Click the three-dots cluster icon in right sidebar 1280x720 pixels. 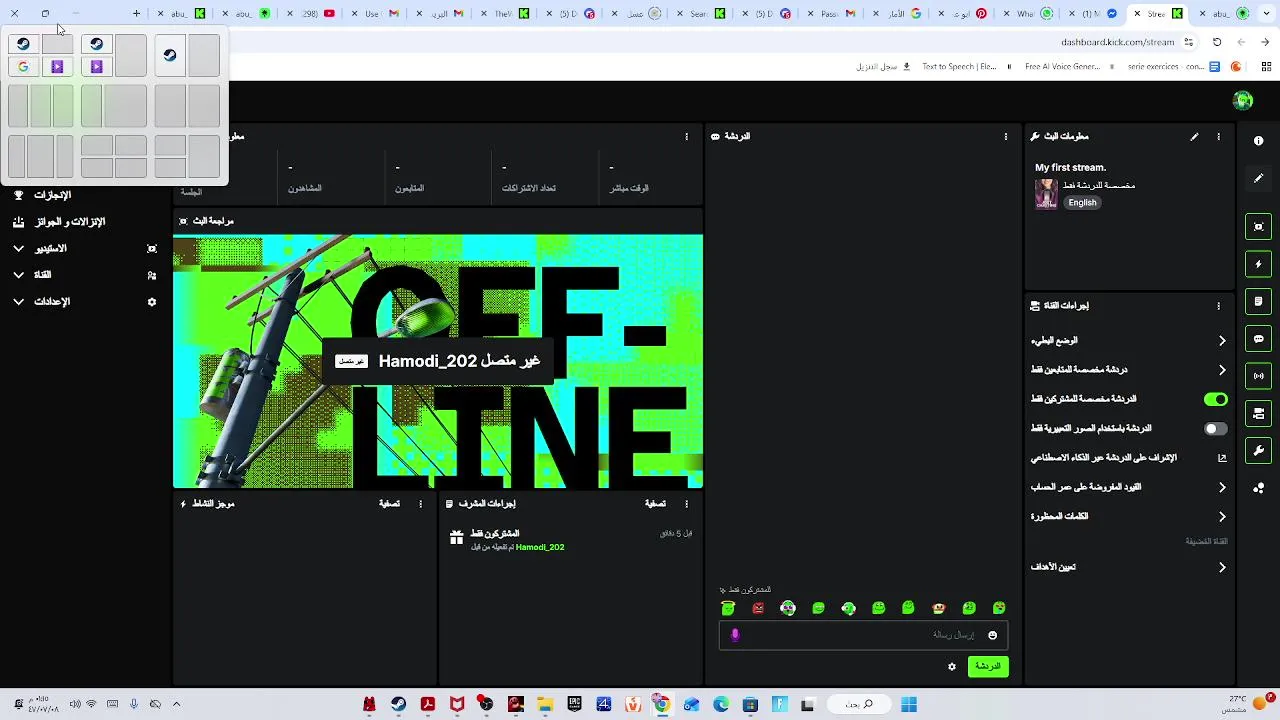click(x=1258, y=488)
